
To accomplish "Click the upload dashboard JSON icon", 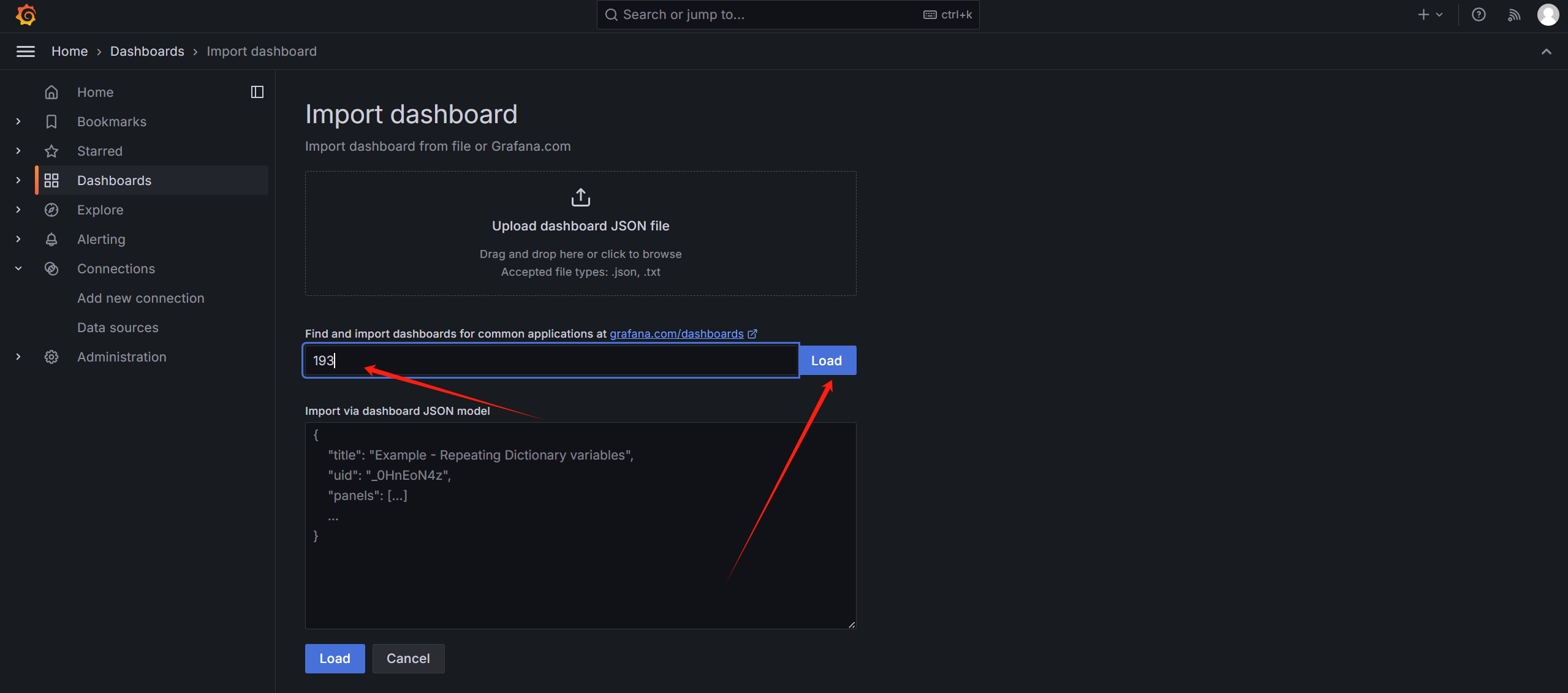I will pos(580,197).
